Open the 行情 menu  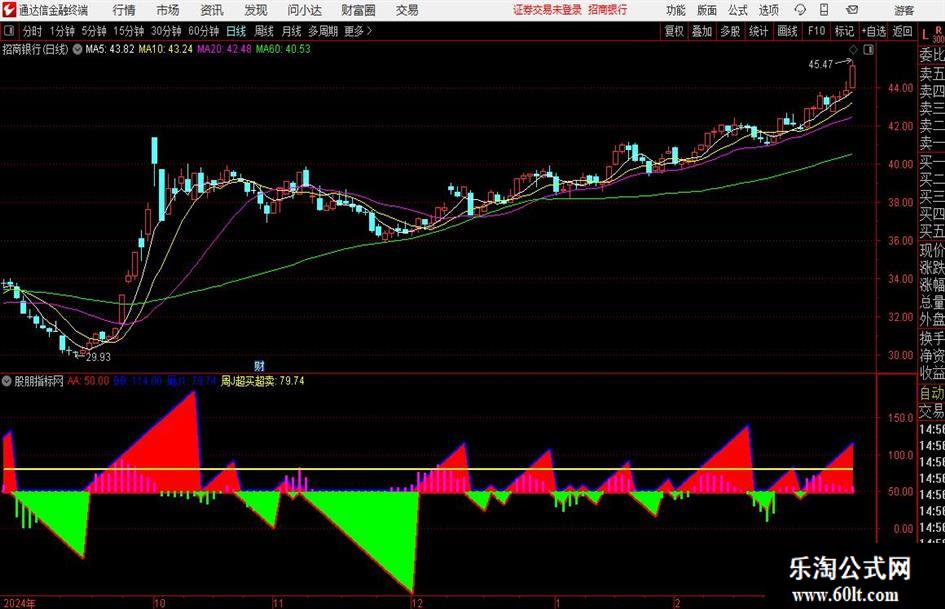(124, 10)
